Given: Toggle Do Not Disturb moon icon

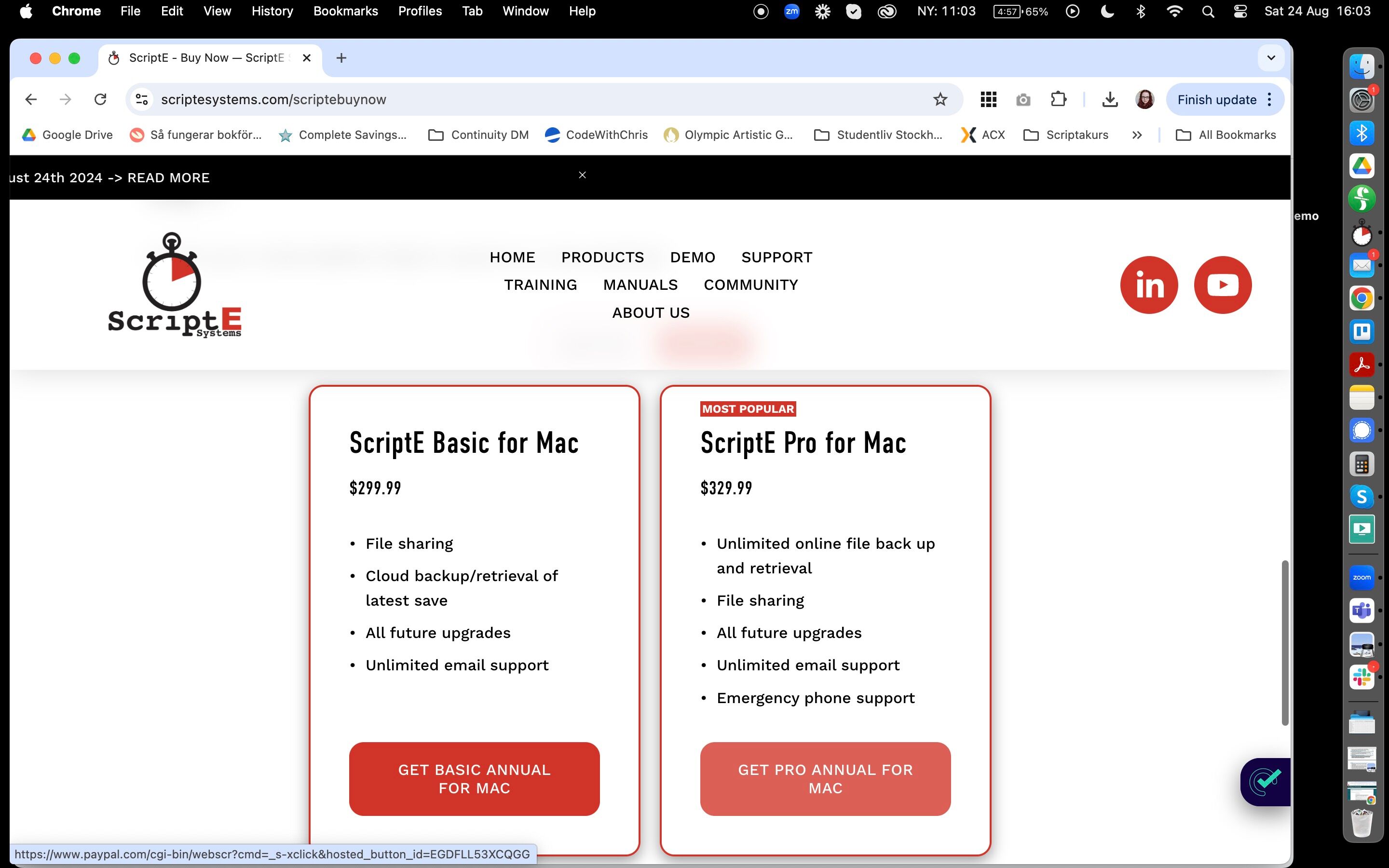Looking at the screenshot, I should point(1107,12).
